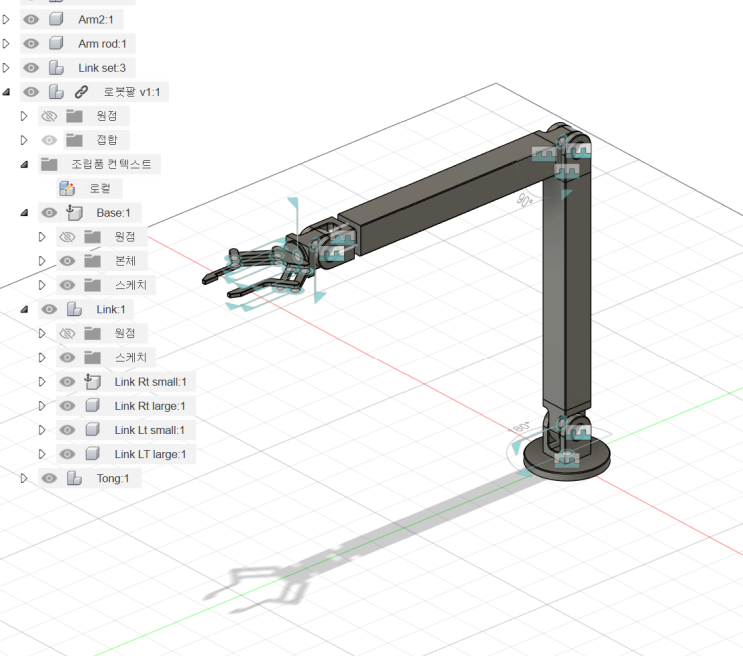Hide the Arm rod:1 component
Viewport: 743px width, 656px height.
tap(31, 44)
